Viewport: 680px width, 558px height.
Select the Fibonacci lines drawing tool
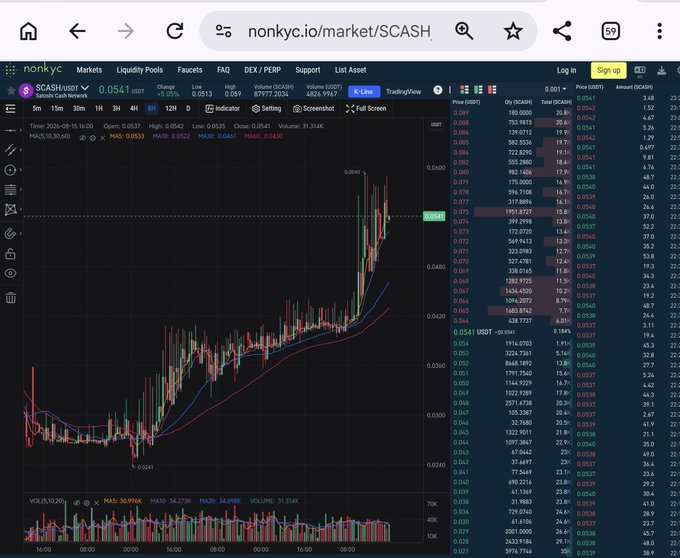tap(10, 189)
